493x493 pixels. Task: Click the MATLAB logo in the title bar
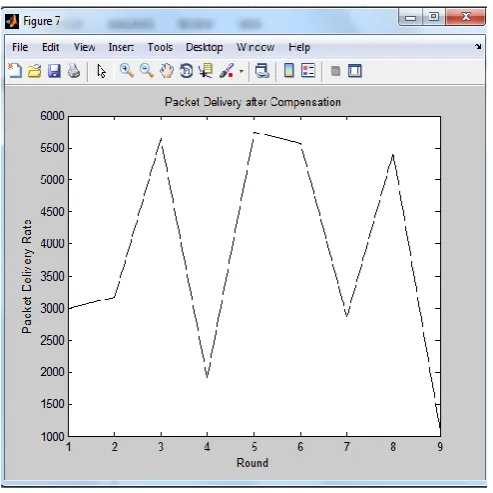[12, 22]
